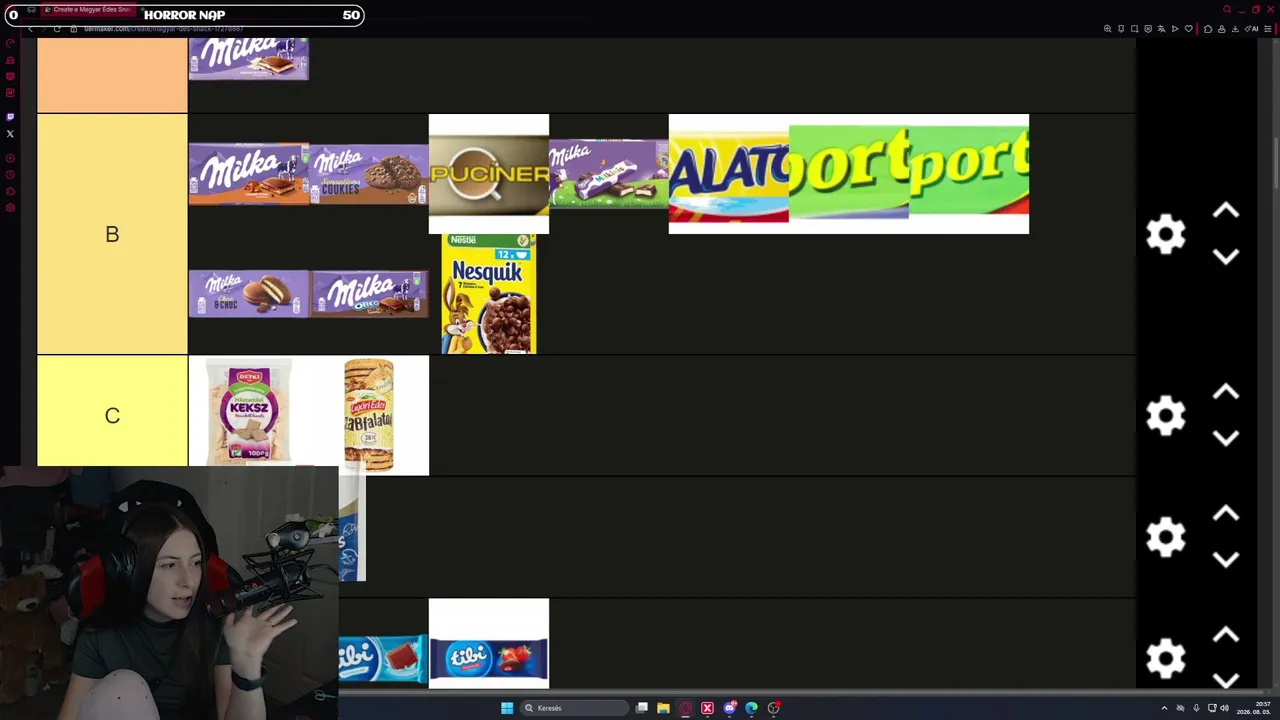The width and height of the screenshot is (1280, 720).
Task: Select the first Milka bar in tier B
Action: click(249, 174)
